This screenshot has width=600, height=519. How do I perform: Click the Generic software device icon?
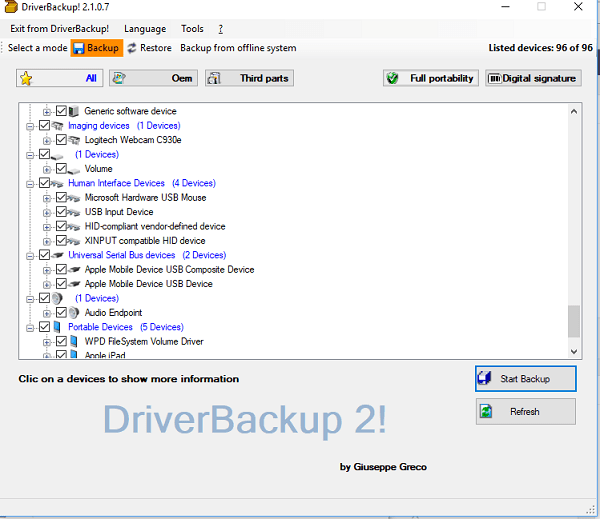(x=74, y=111)
